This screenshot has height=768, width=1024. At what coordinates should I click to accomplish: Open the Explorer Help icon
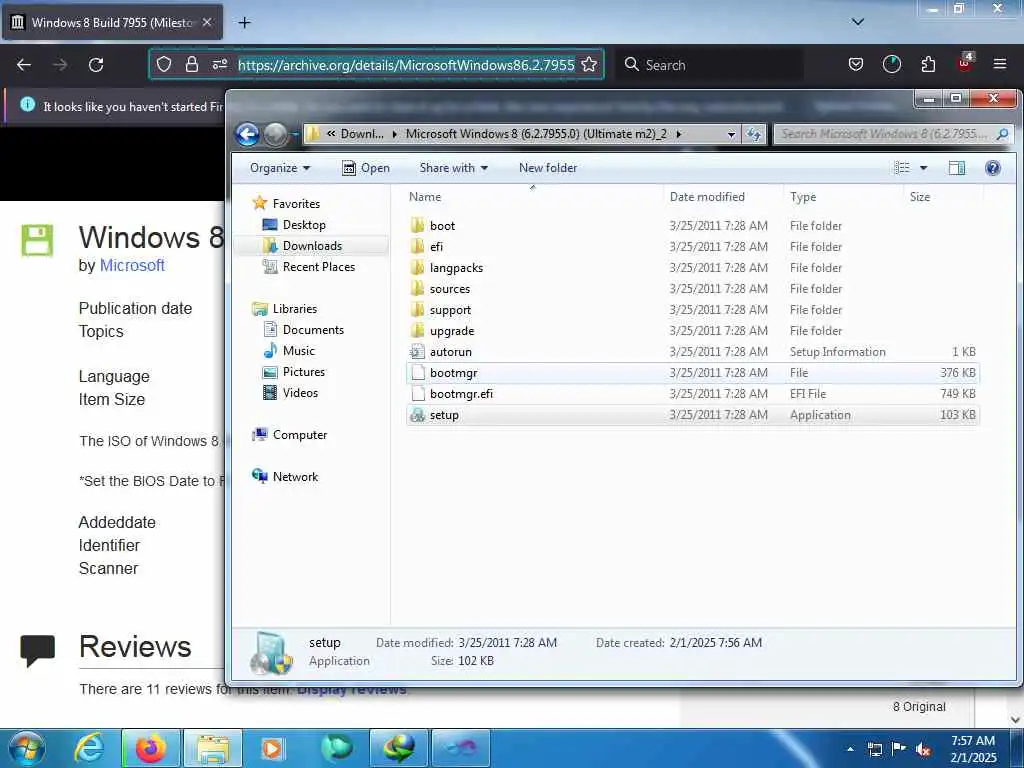click(x=992, y=168)
